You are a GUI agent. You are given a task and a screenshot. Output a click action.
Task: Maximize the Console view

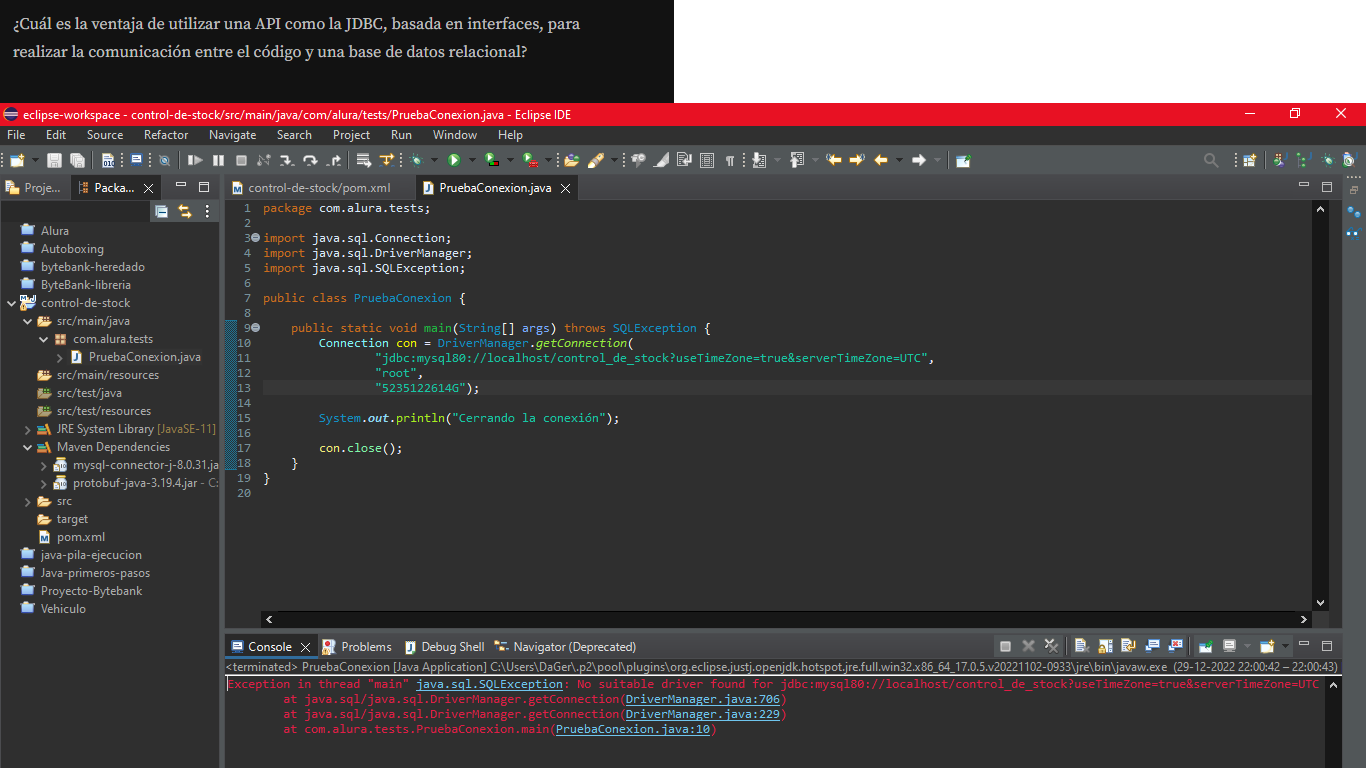[1327, 646]
